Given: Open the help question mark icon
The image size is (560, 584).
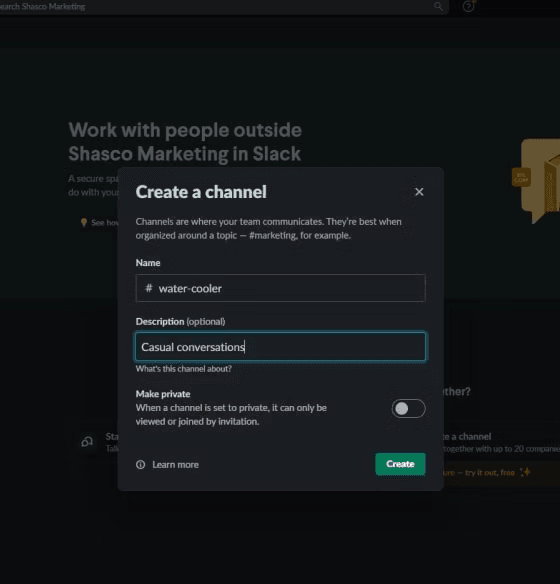Looking at the screenshot, I should tap(468, 6).
